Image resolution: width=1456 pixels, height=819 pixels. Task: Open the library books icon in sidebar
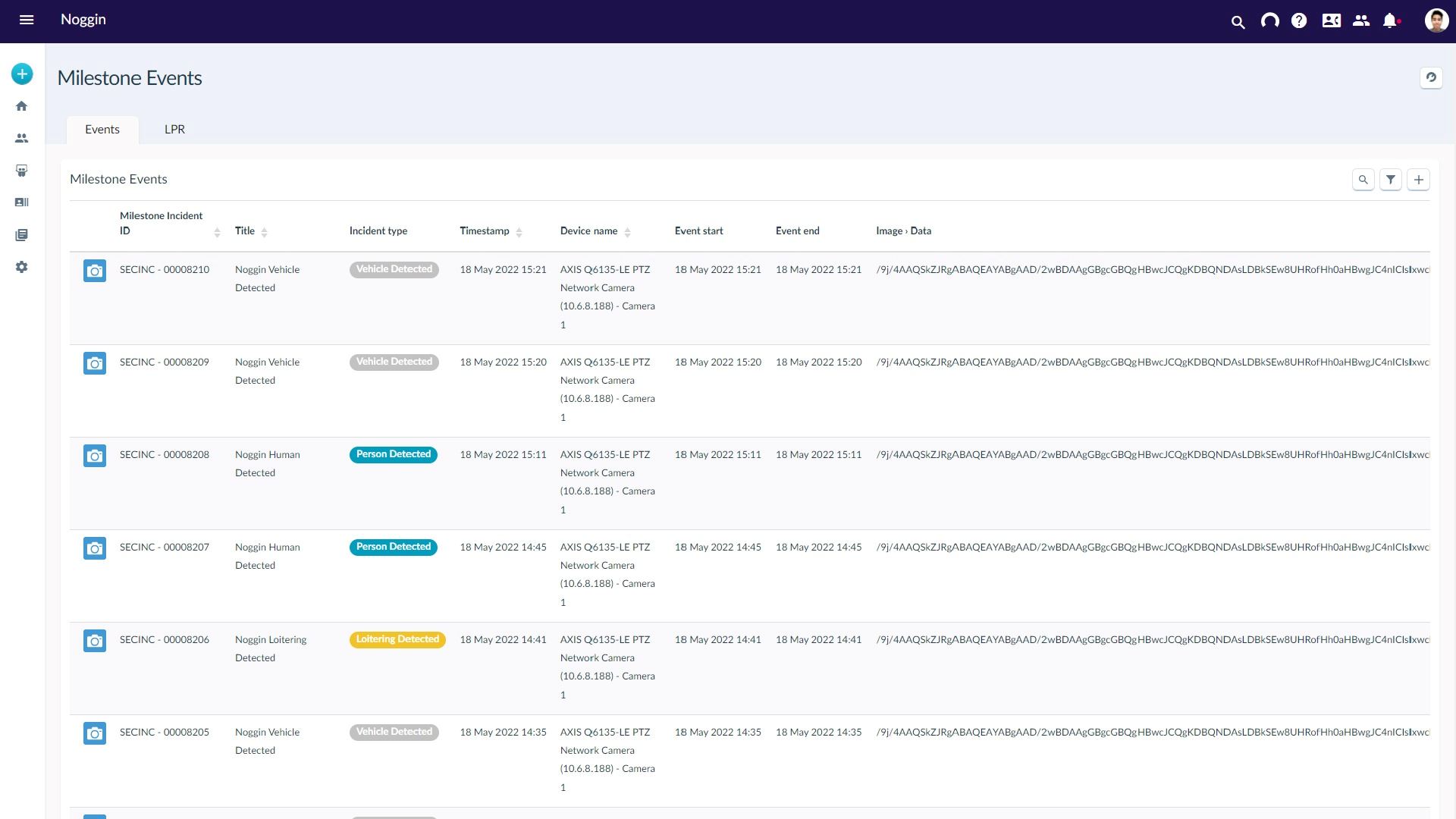(22, 235)
